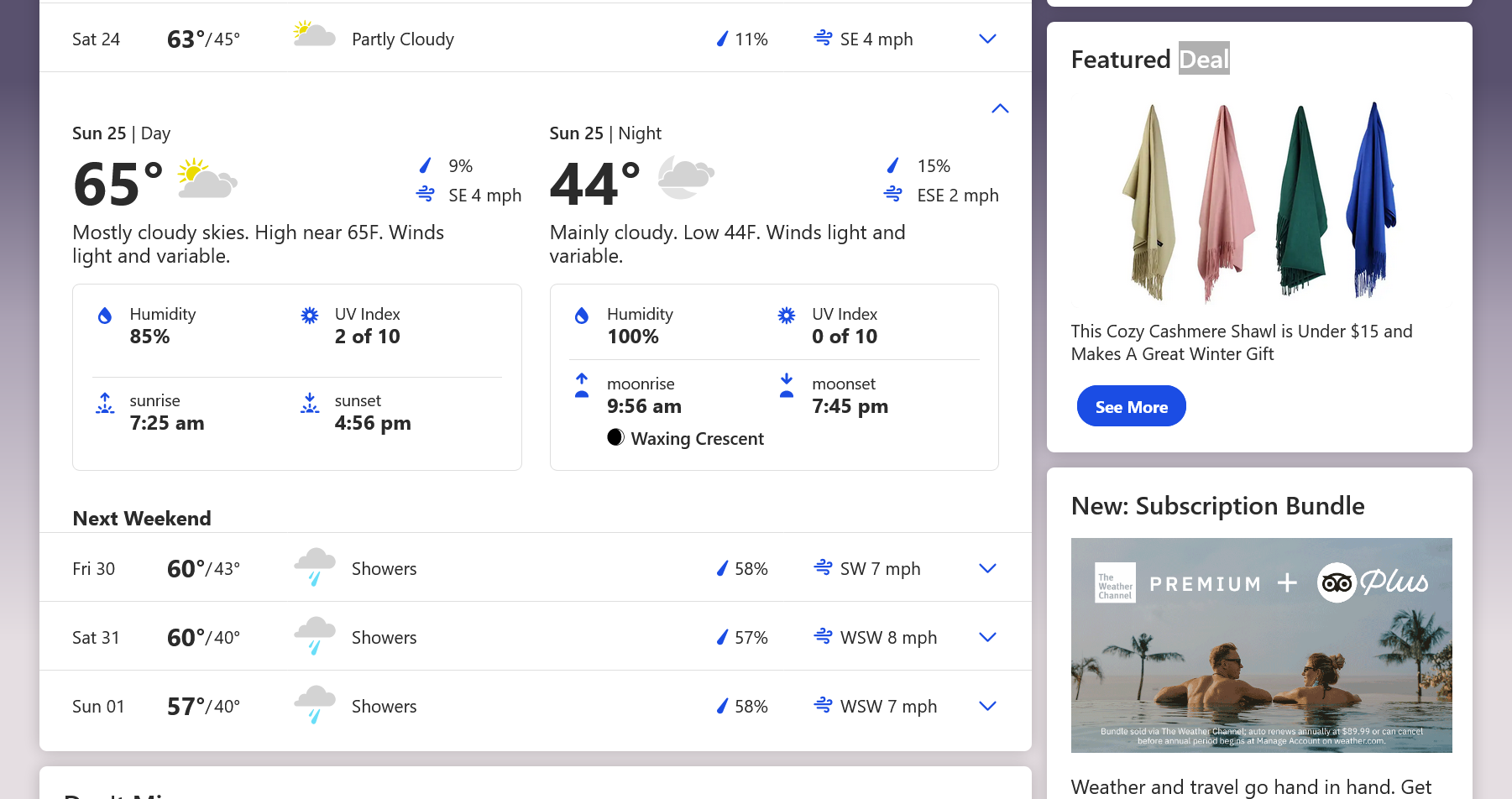Screen dimensions: 1512x799
Task: Click the moonrise icon beside 9:56 am
Action: coord(582,385)
